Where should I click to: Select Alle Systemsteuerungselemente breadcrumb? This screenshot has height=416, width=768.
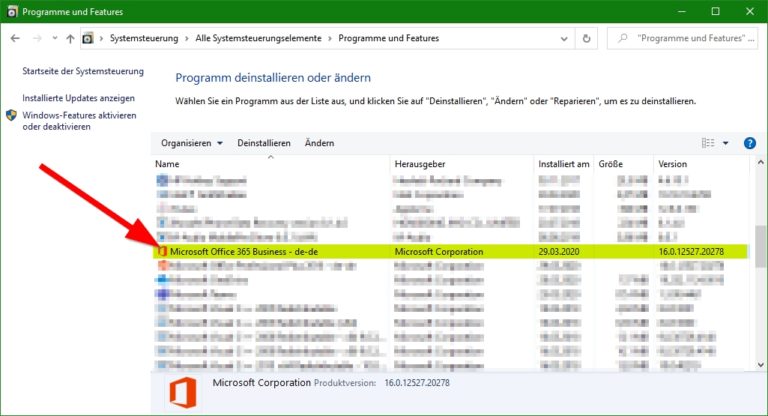258,38
